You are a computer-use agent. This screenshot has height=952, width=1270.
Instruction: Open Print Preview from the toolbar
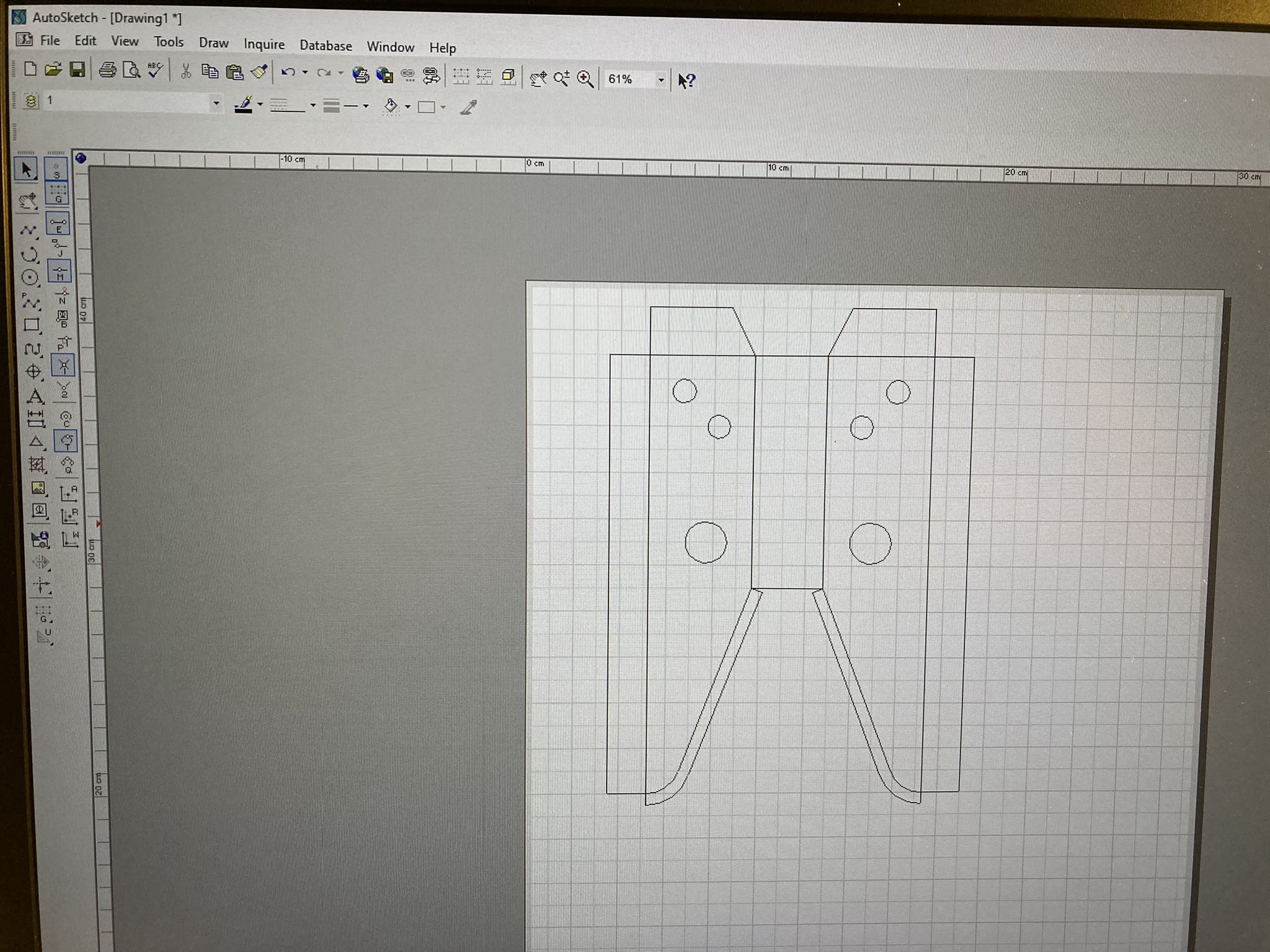point(131,70)
